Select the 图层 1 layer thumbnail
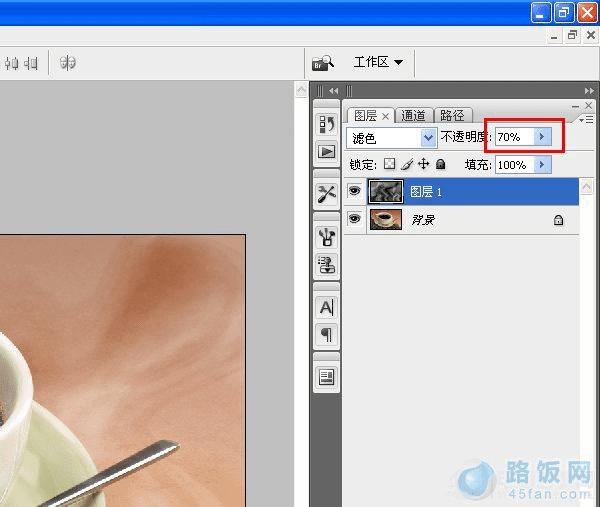Image resolution: width=600 pixels, height=507 pixels. 386,191
